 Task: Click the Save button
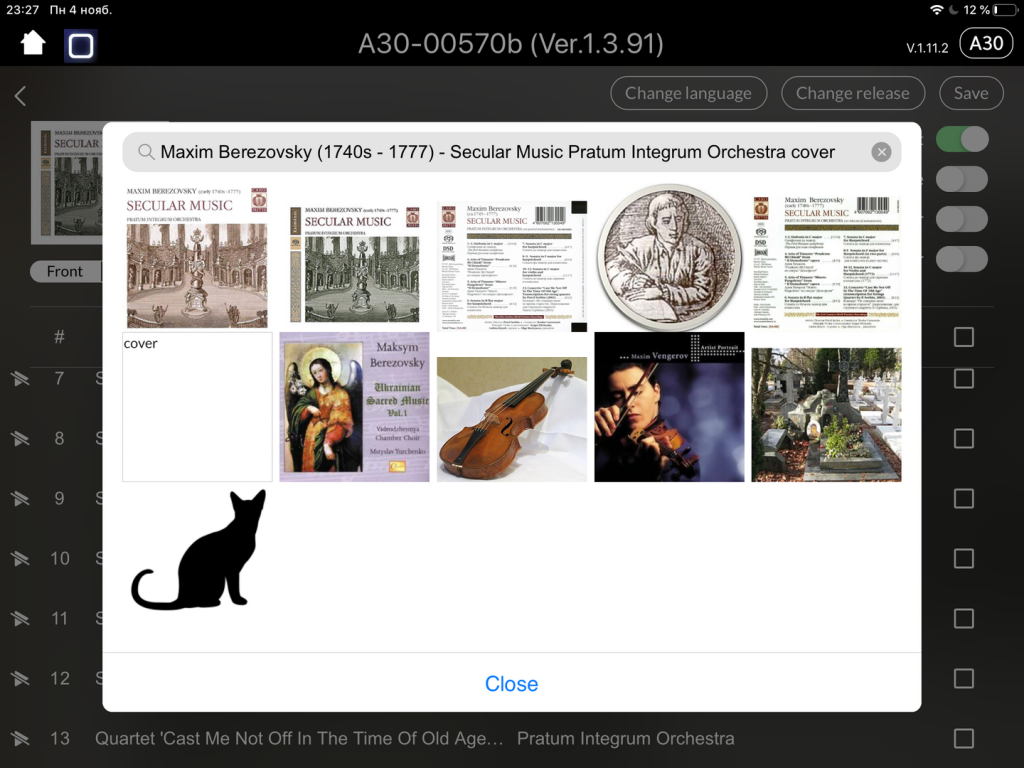click(x=971, y=93)
